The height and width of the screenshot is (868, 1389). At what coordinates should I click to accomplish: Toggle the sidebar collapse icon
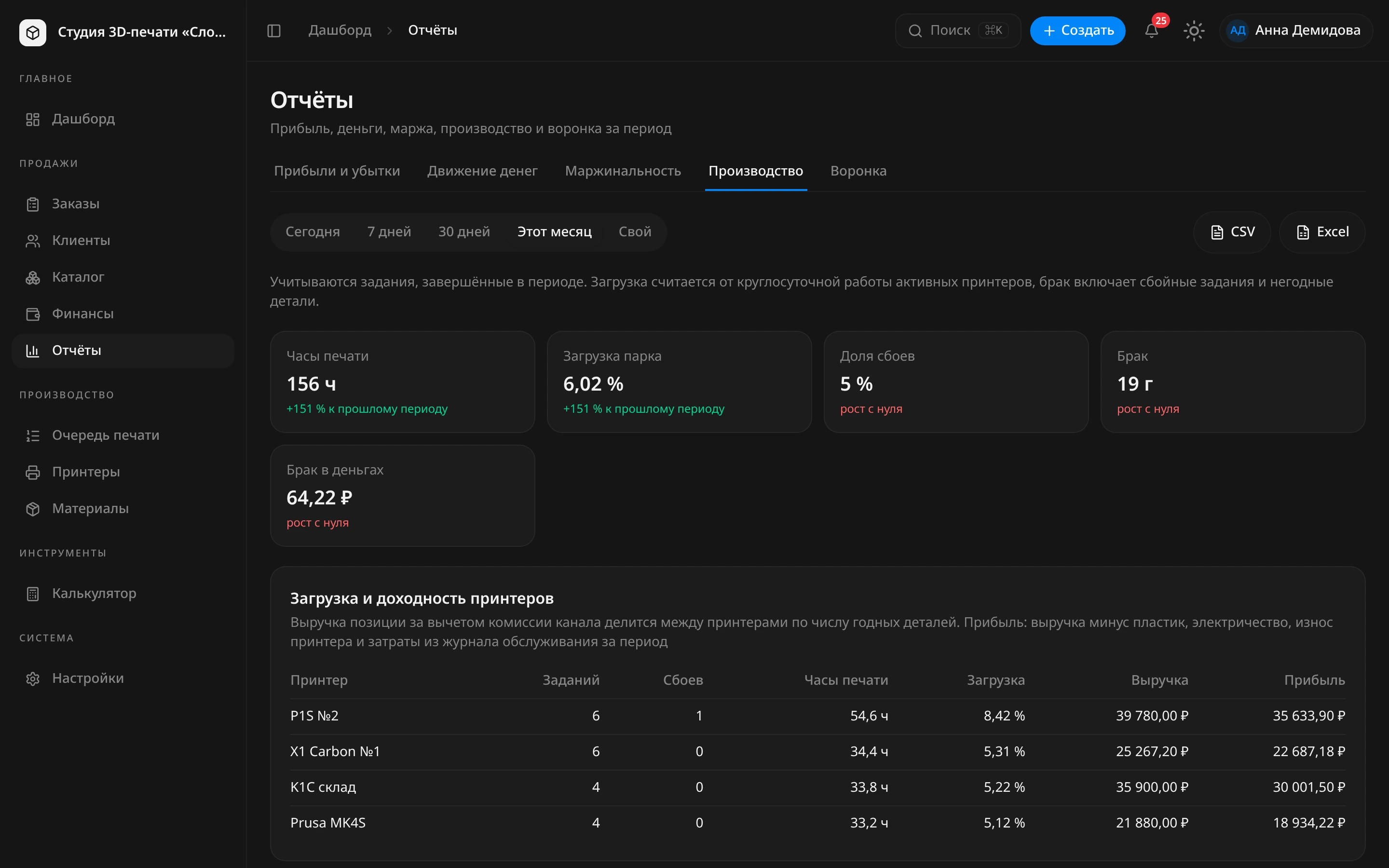pos(274,30)
